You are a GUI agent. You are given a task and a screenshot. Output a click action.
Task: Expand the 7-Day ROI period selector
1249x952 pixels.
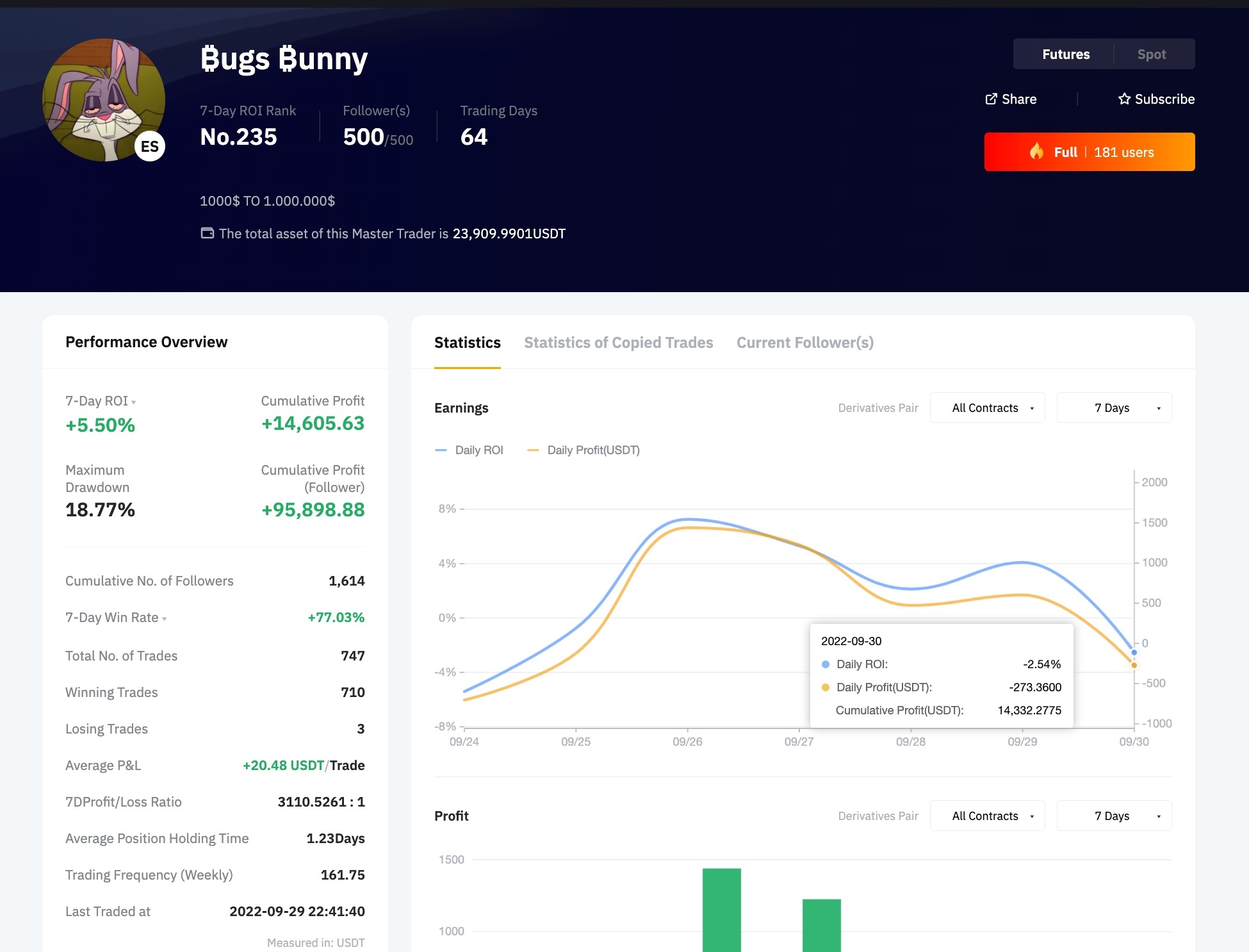point(133,402)
